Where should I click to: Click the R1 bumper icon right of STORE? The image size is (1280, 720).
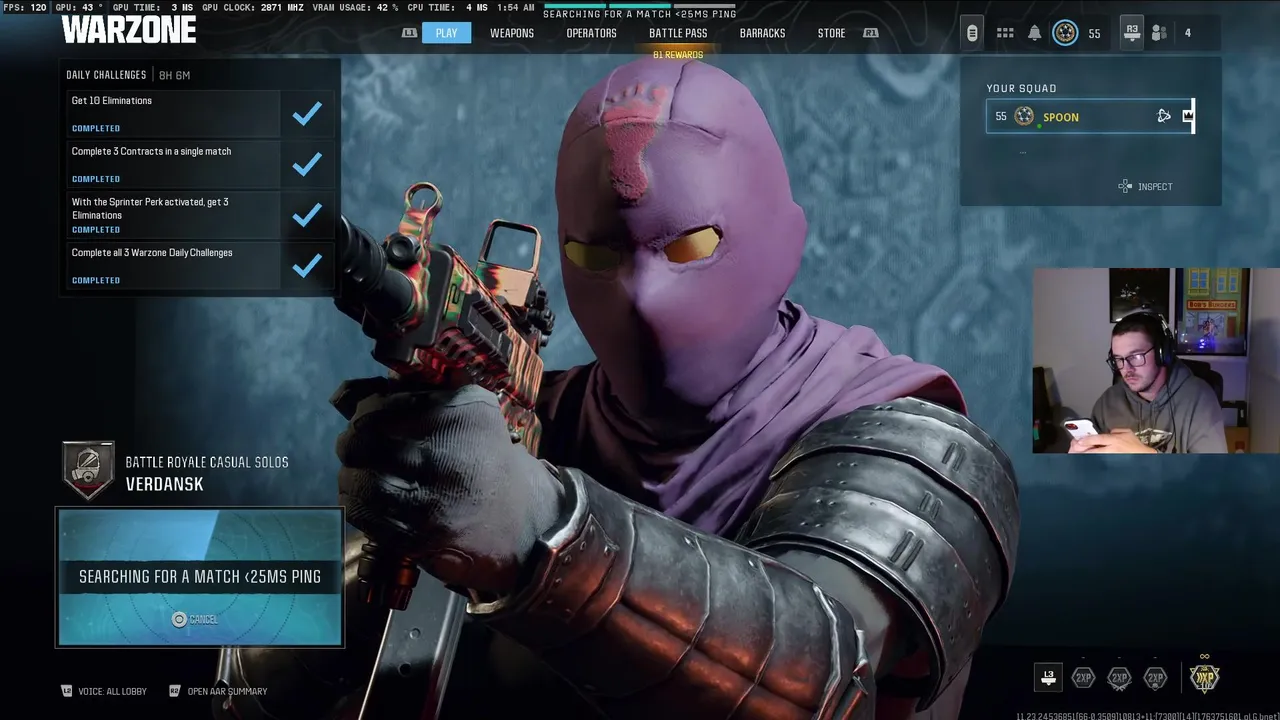870,33
